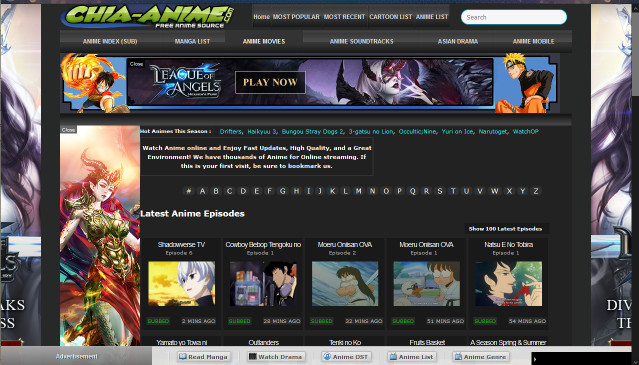The height and width of the screenshot is (365, 639).
Task: Go to the ANIME MOVIES tab
Action: (x=264, y=42)
